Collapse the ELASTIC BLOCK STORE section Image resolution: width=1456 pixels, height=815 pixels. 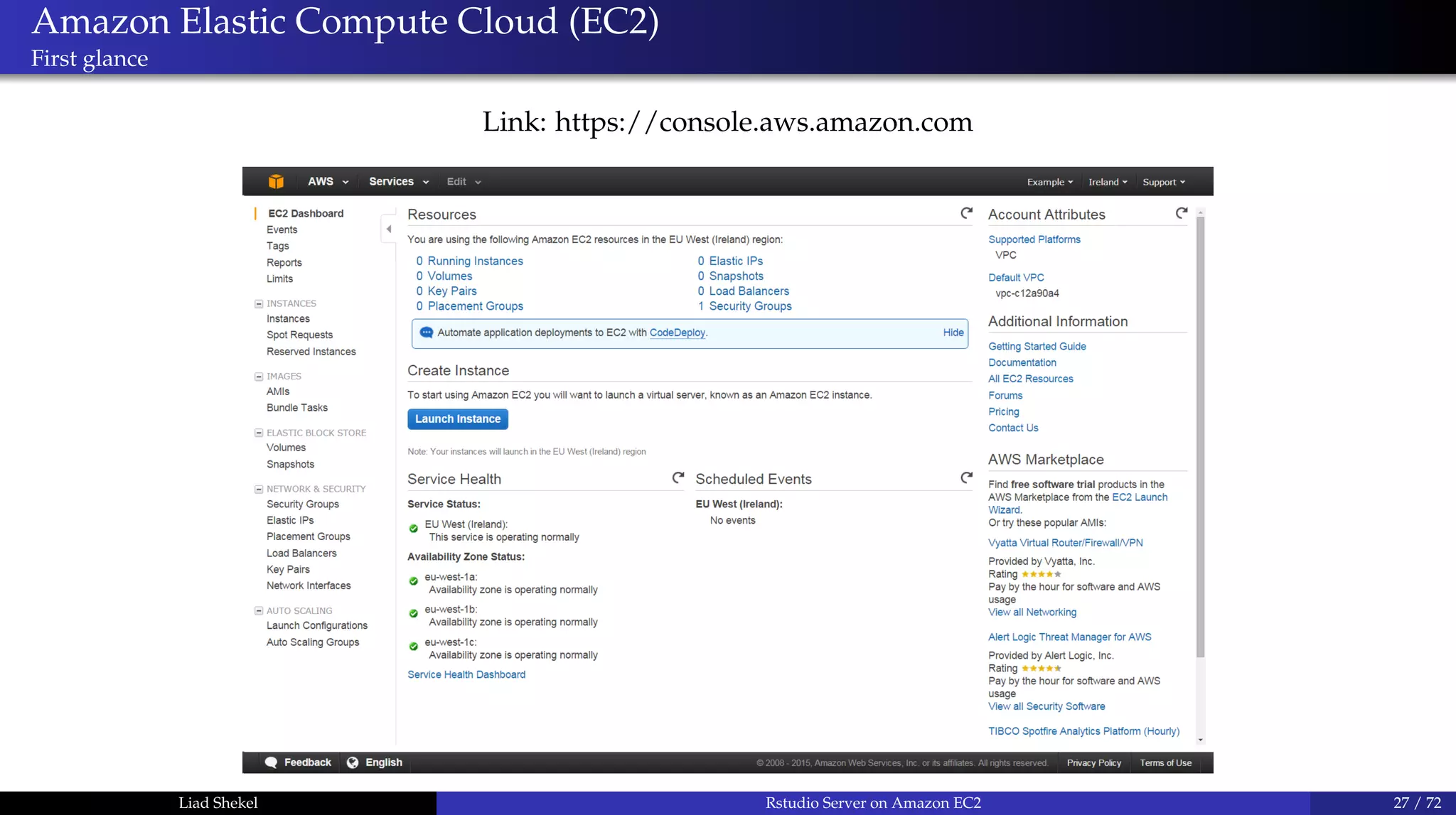tap(259, 433)
